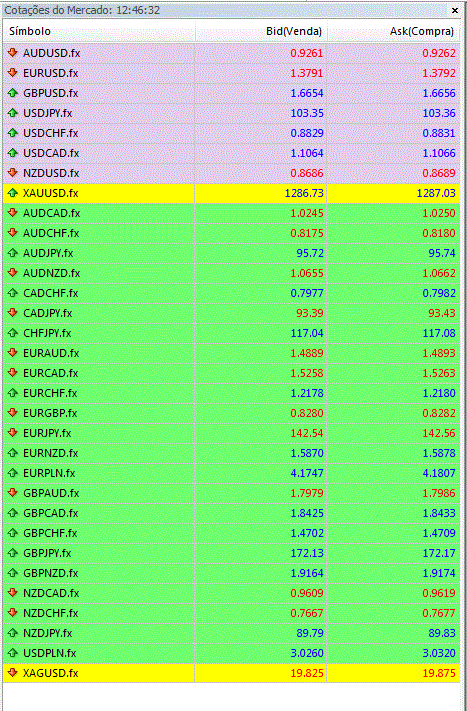Click the green up arrow beside USDJPY.fx
Viewport: 467px width, 711px height.
13,113
